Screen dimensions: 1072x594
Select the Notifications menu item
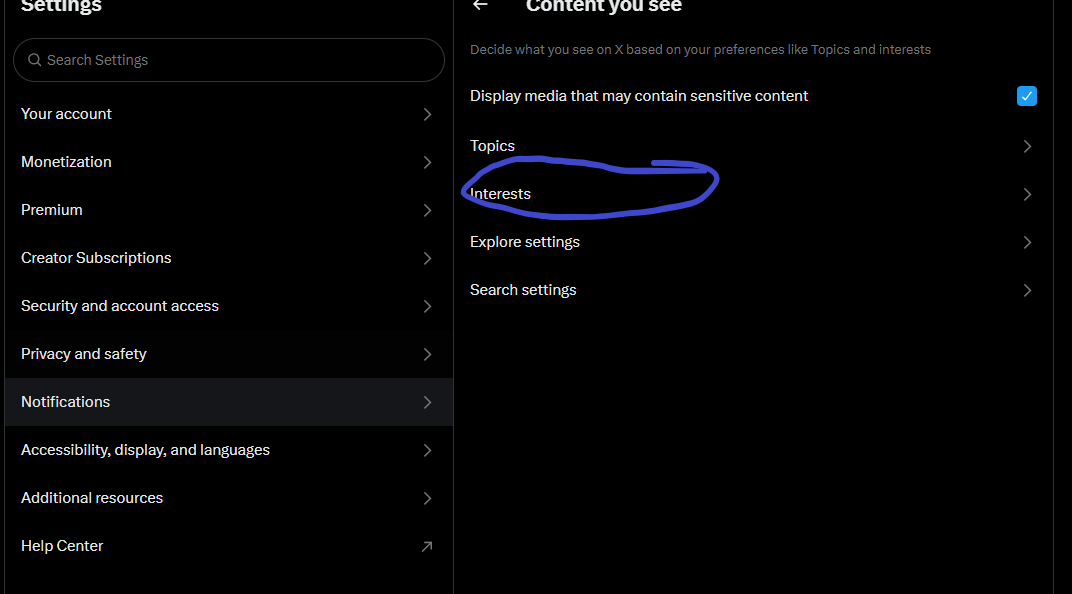click(x=228, y=402)
